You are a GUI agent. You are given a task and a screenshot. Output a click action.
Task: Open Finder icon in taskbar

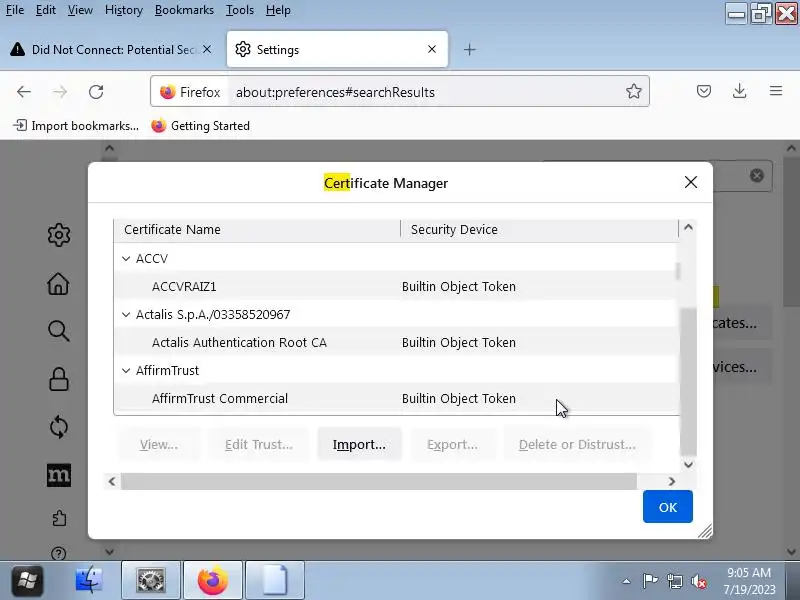pos(88,580)
